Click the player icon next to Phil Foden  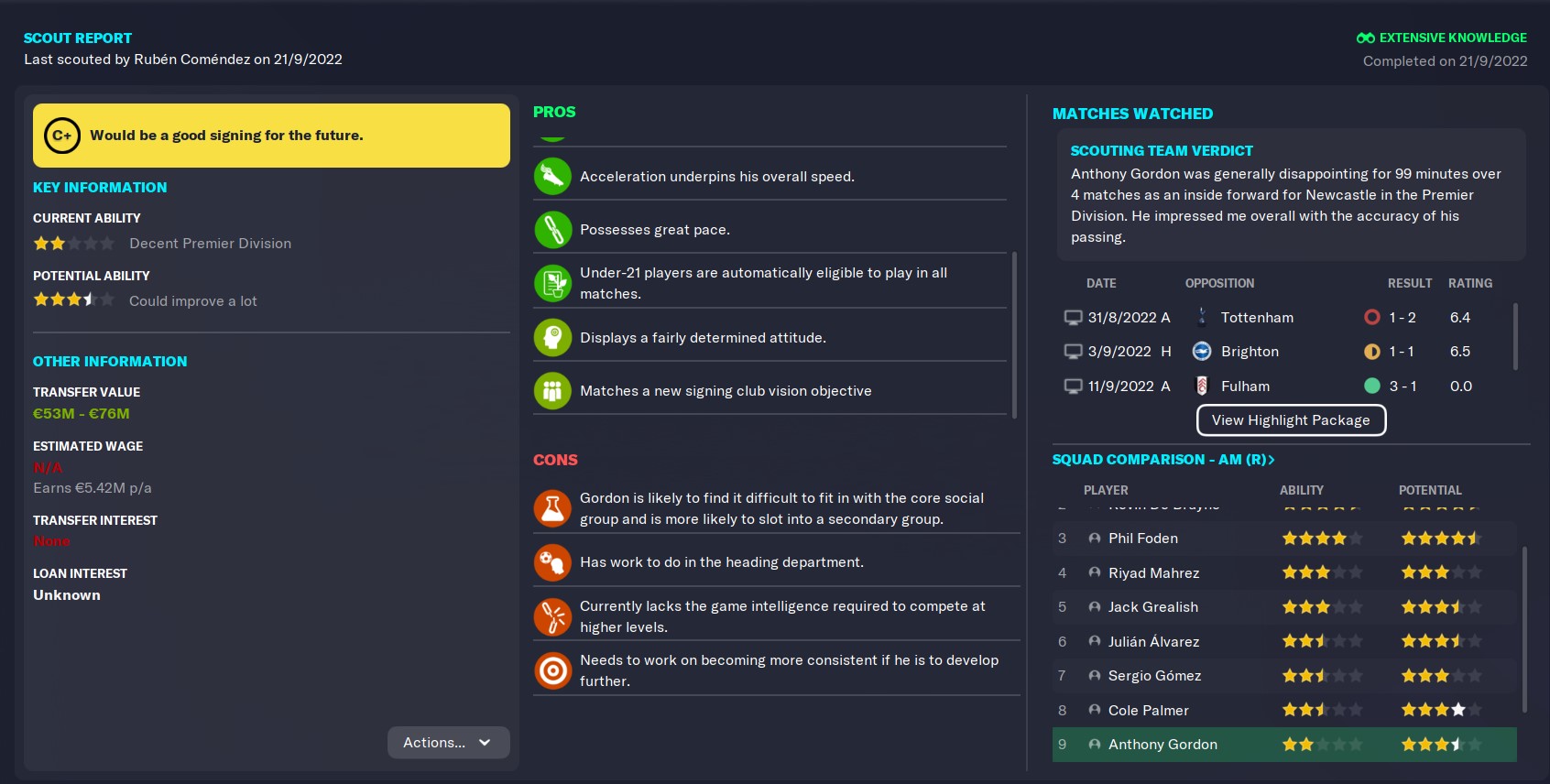coord(1094,539)
